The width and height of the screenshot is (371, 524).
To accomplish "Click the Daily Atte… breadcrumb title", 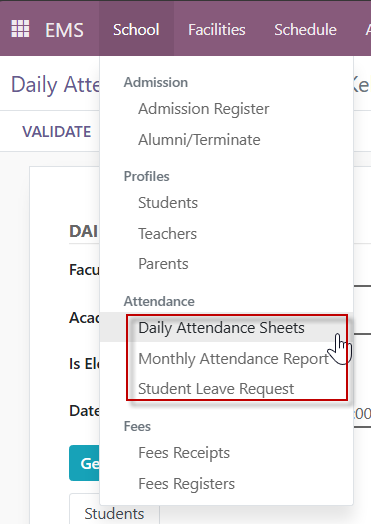I will [x=55, y=85].
